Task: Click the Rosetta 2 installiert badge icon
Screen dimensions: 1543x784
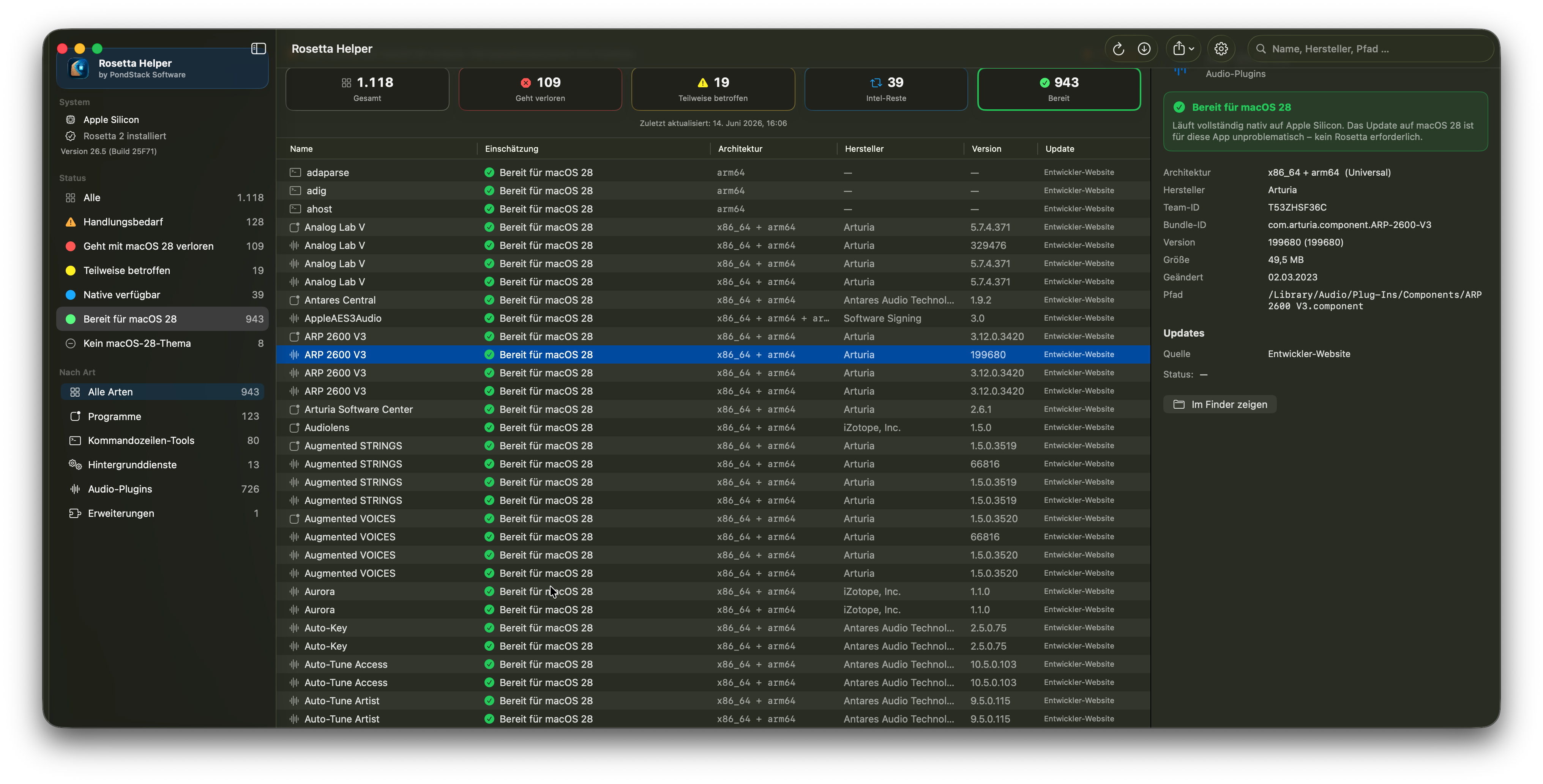Action: coord(71,137)
